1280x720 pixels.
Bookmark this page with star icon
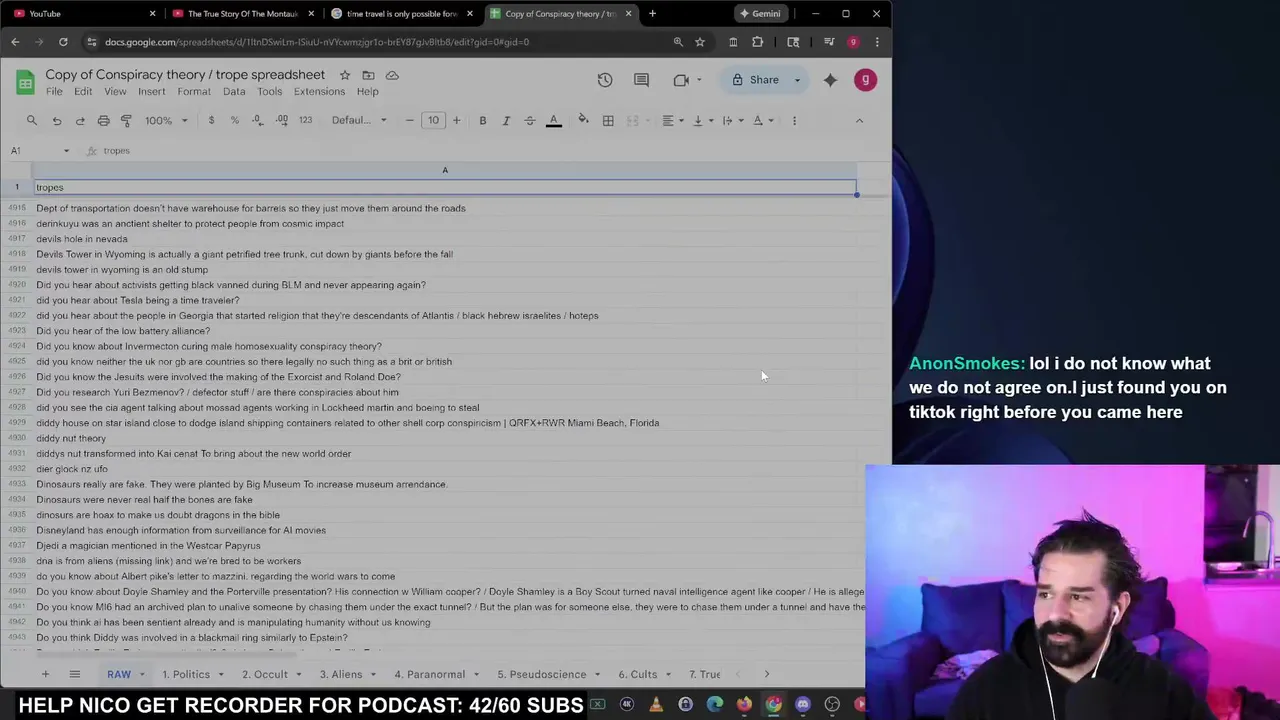[700, 42]
